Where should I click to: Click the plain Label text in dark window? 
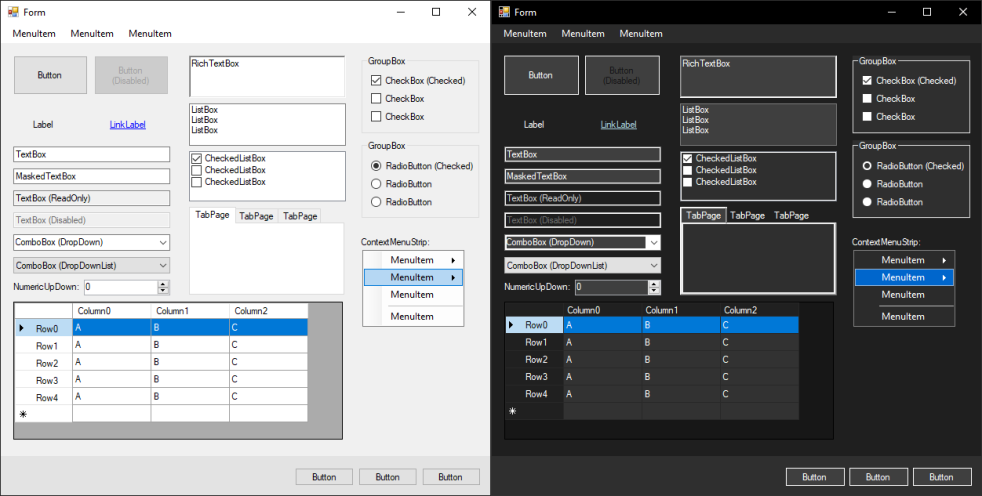534,125
